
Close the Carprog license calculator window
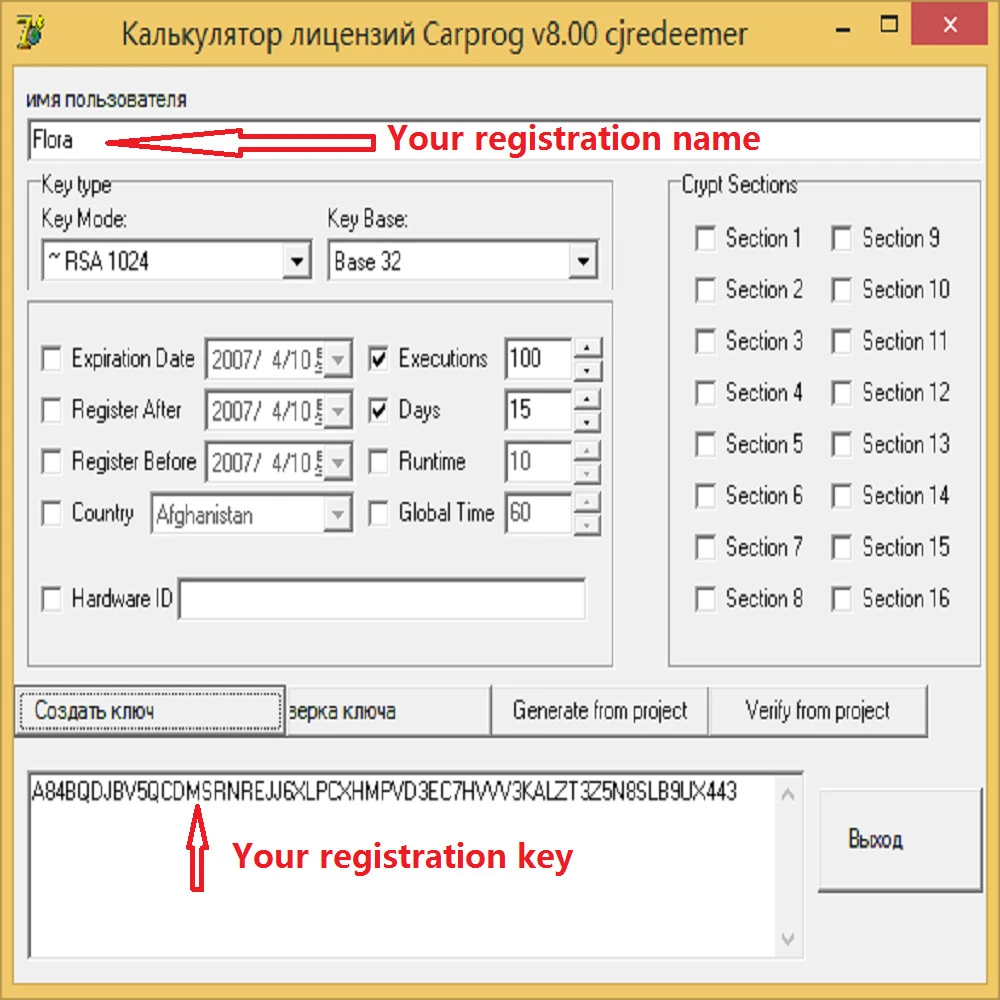(950, 26)
